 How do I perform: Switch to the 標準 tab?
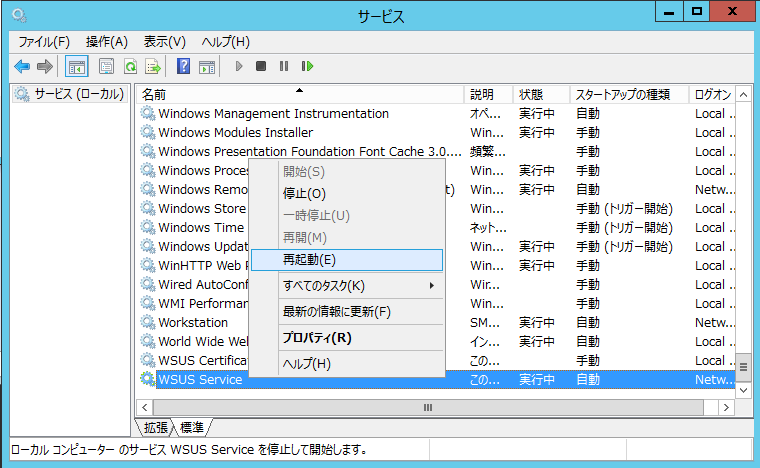[191, 428]
